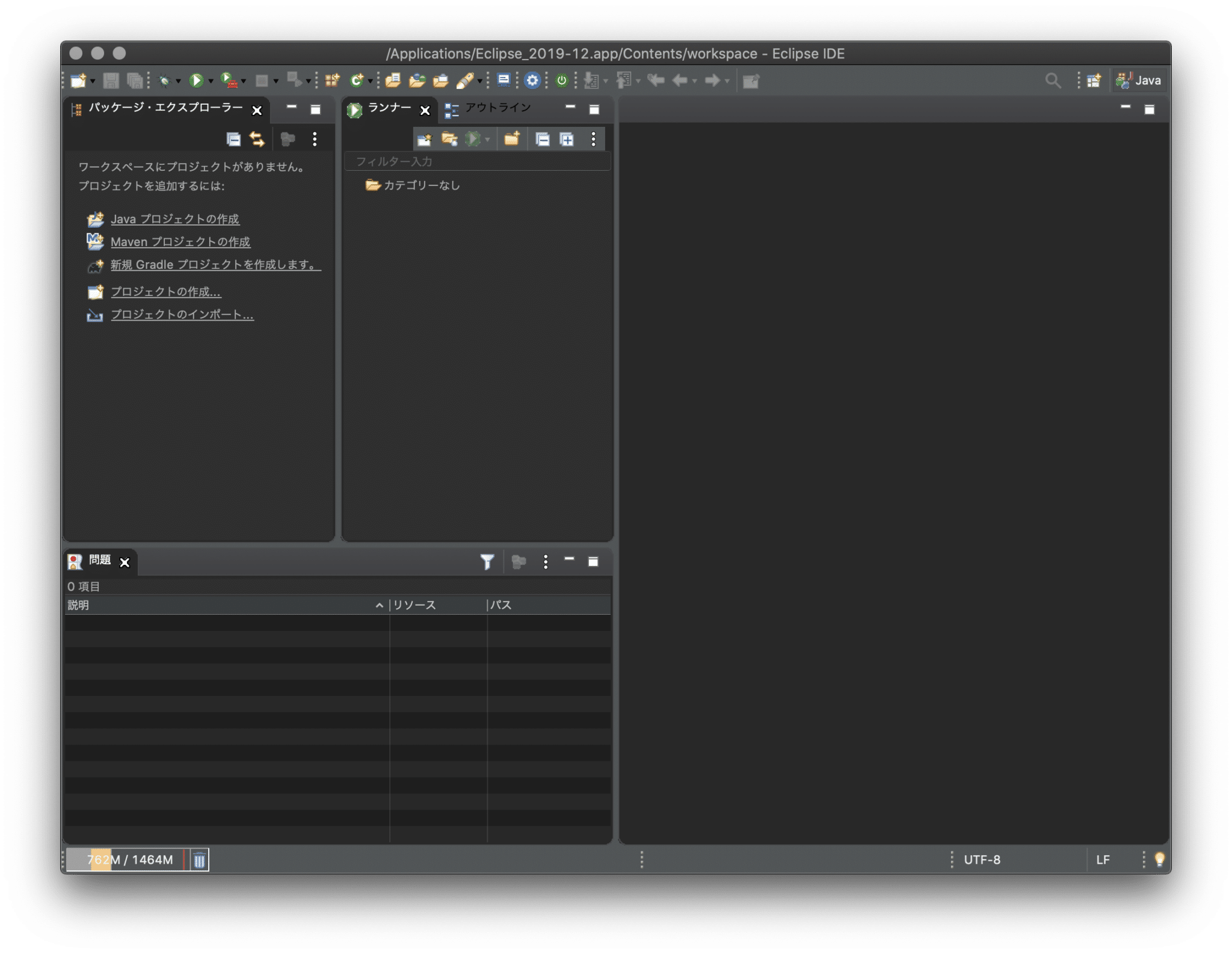
Task: Open the Search dialog via the magnifier icon
Action: coord(1054,79)
